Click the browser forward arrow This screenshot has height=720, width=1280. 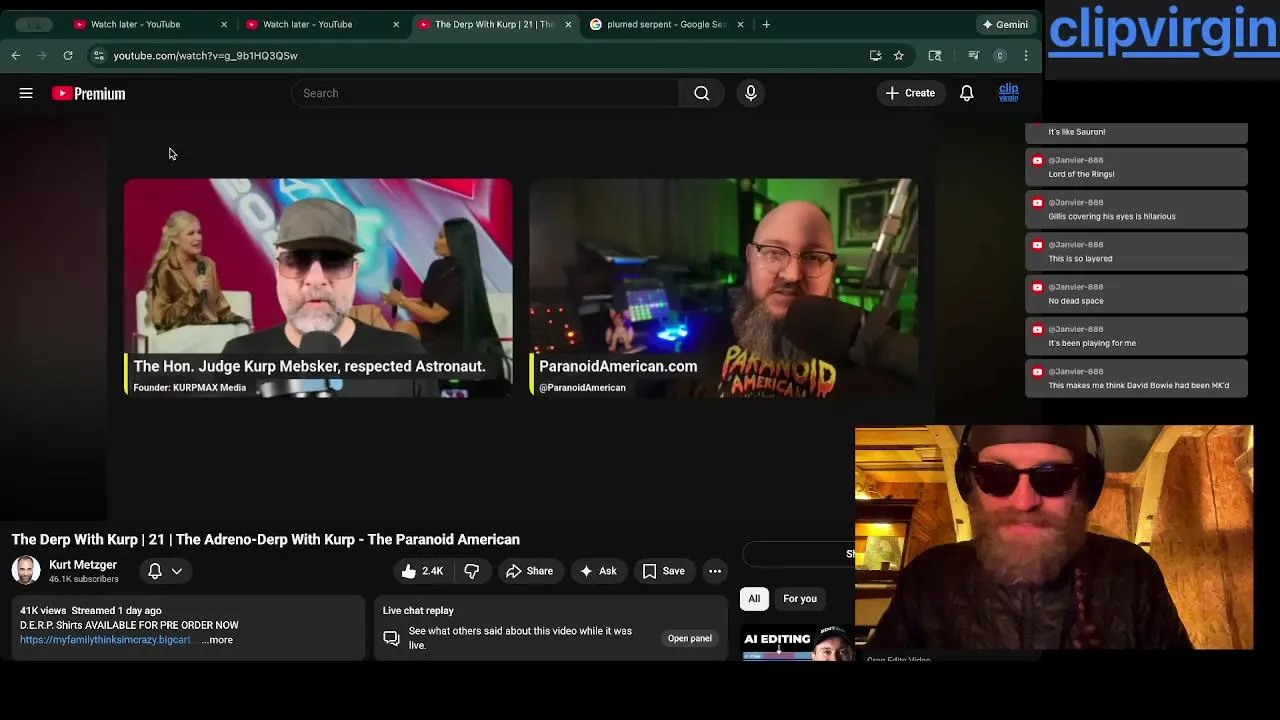(x=41, y=56)
